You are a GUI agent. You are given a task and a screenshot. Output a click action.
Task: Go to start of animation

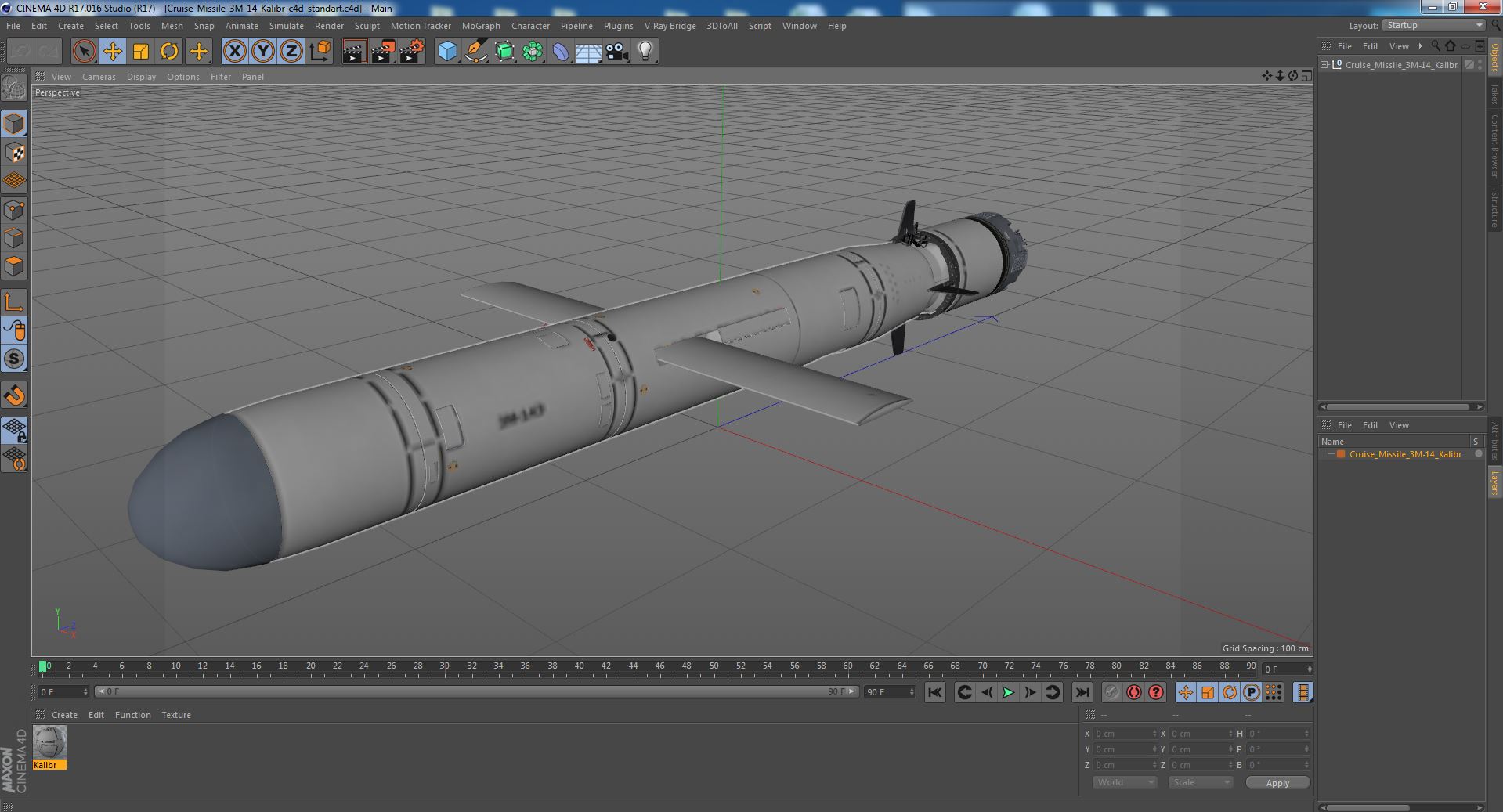tap(934, 692)
